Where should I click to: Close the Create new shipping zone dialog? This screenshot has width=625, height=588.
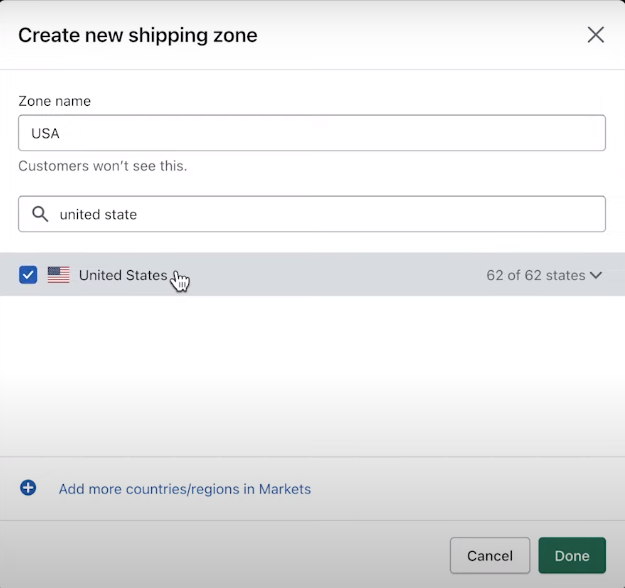coord(596,35)
